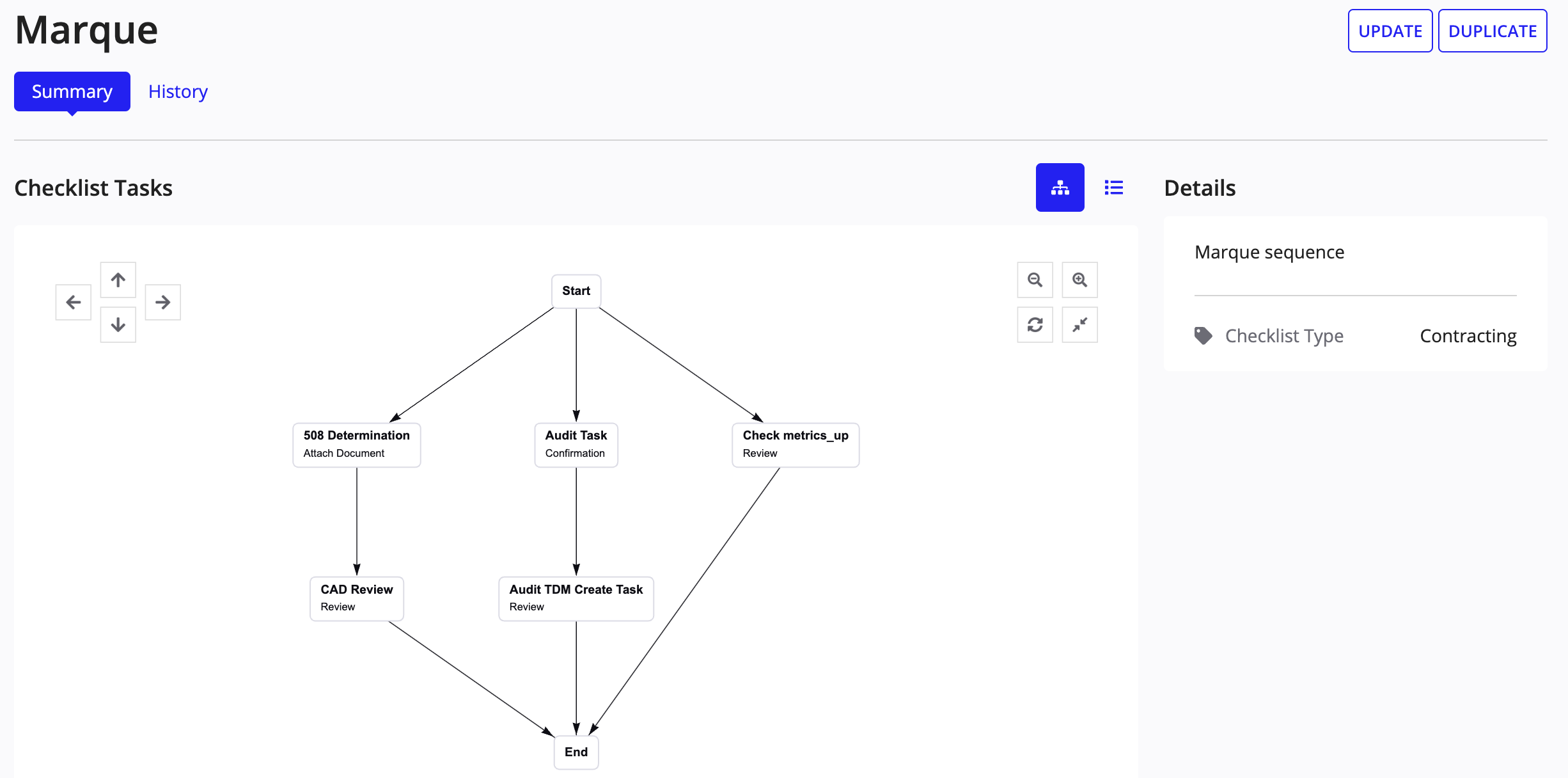Pan the diagram up with the arrow

point(118,280)
